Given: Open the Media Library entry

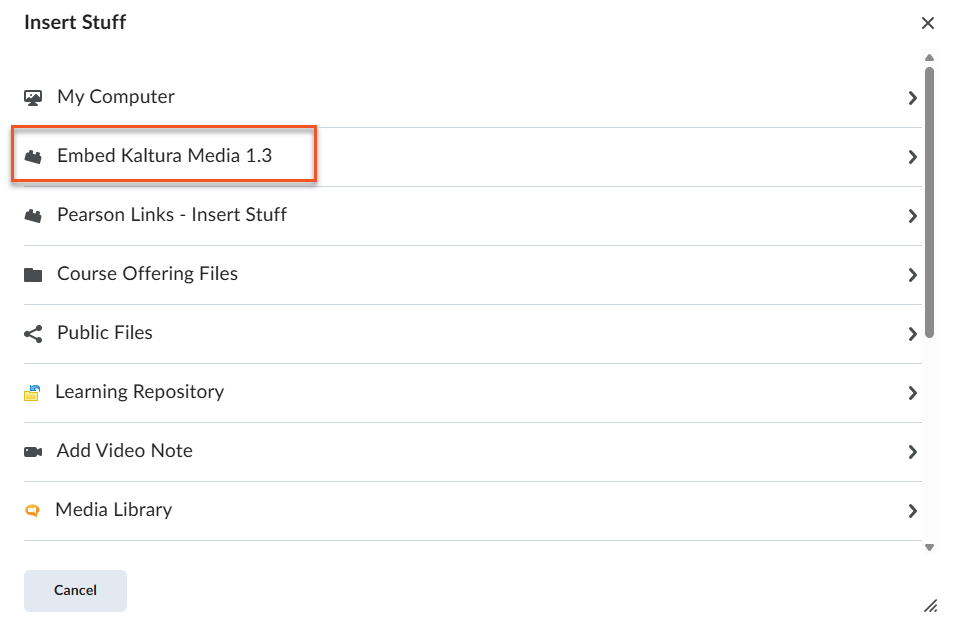Looking at the screenshot, I should [x=114, y=510].
